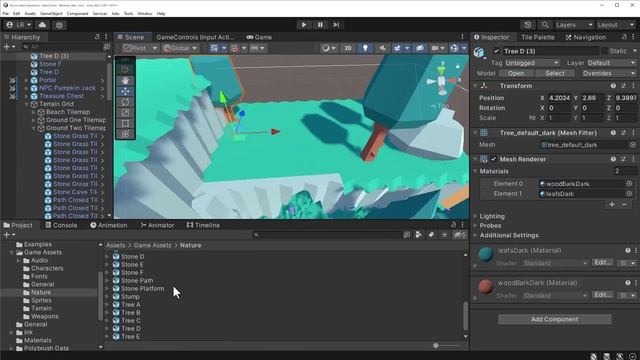This screenshot has width=640, height=360.
Task: Pick material for Element 0 woodBarkDark
Action: tap(629, 184)
